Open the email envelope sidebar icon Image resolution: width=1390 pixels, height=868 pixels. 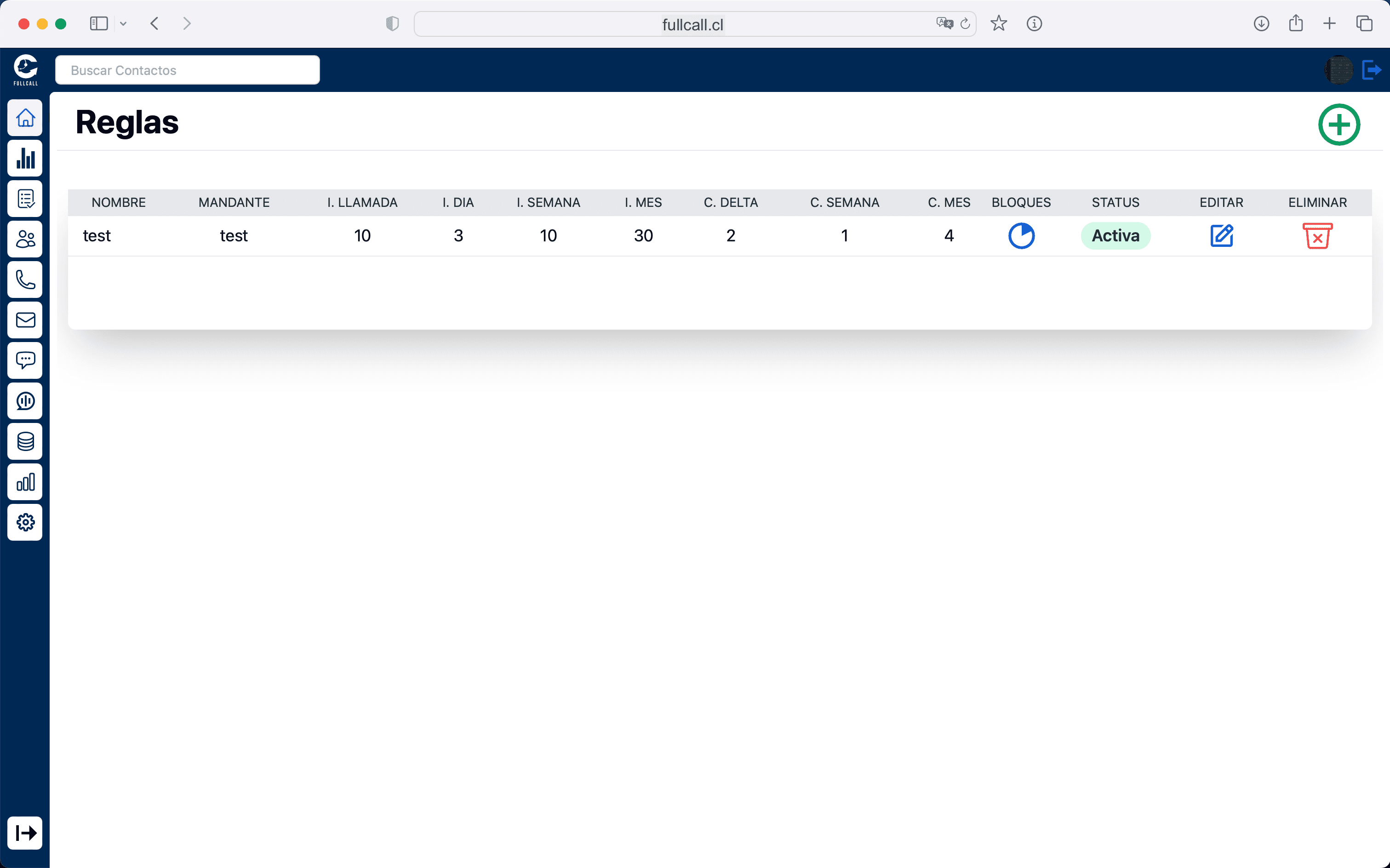pyautogui.click(x=25, y=320)
